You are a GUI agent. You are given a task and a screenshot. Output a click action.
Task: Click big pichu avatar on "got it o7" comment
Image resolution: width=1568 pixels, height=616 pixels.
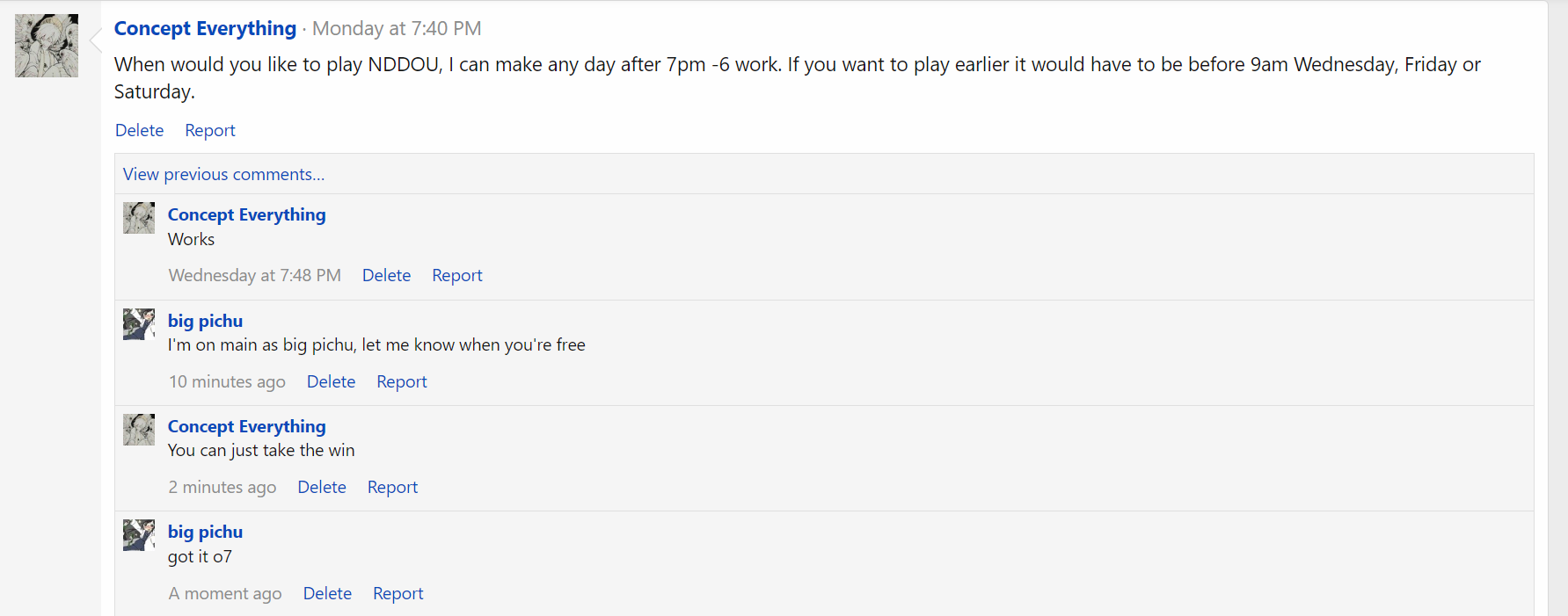point(139,535)
